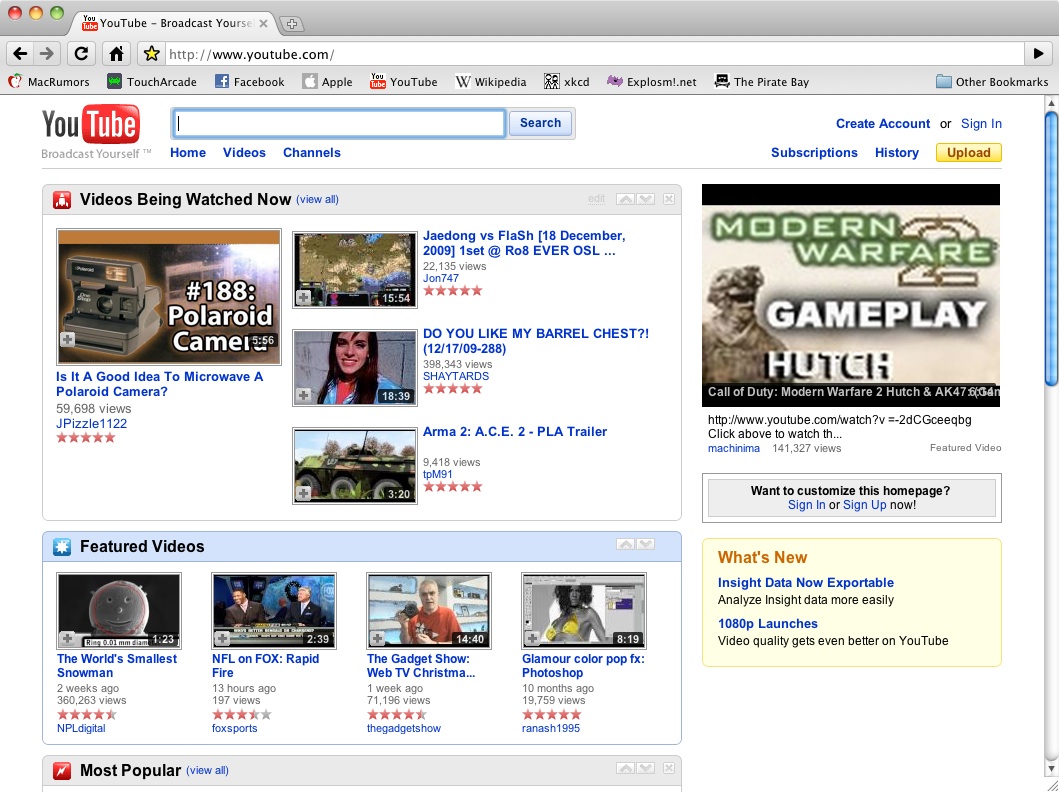Move Featured Videos module up
Image resolution: width=1059 pixels, height=792 pixels.
625,544
